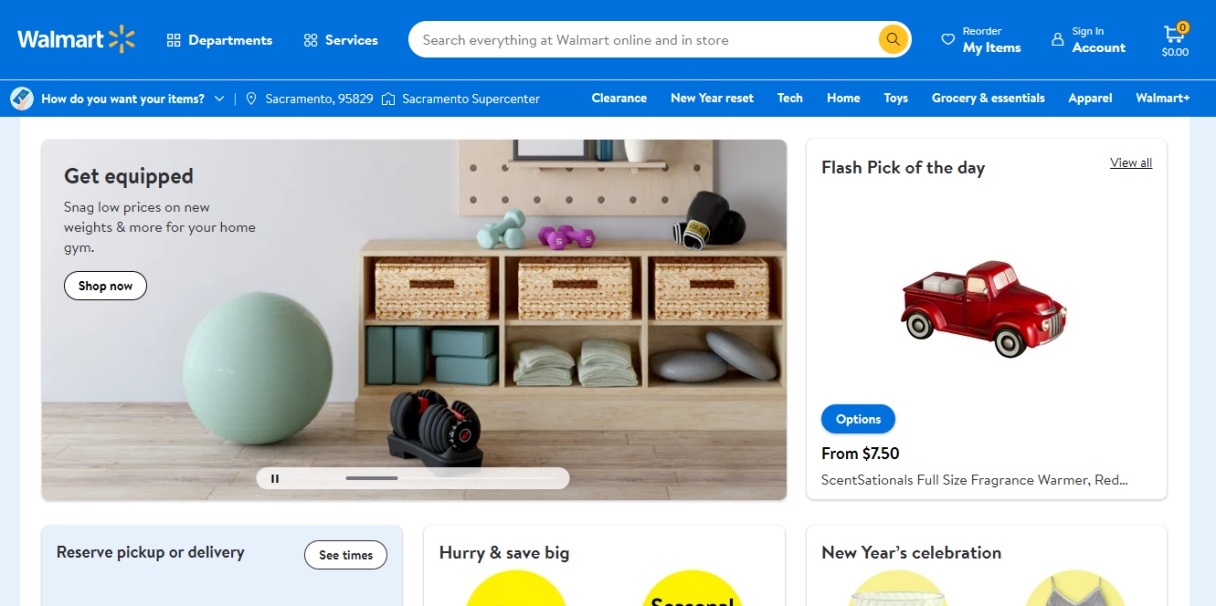1216x606 pixels.
Task: Expand the How do you want your items chevron
Action: click(219, 99)
